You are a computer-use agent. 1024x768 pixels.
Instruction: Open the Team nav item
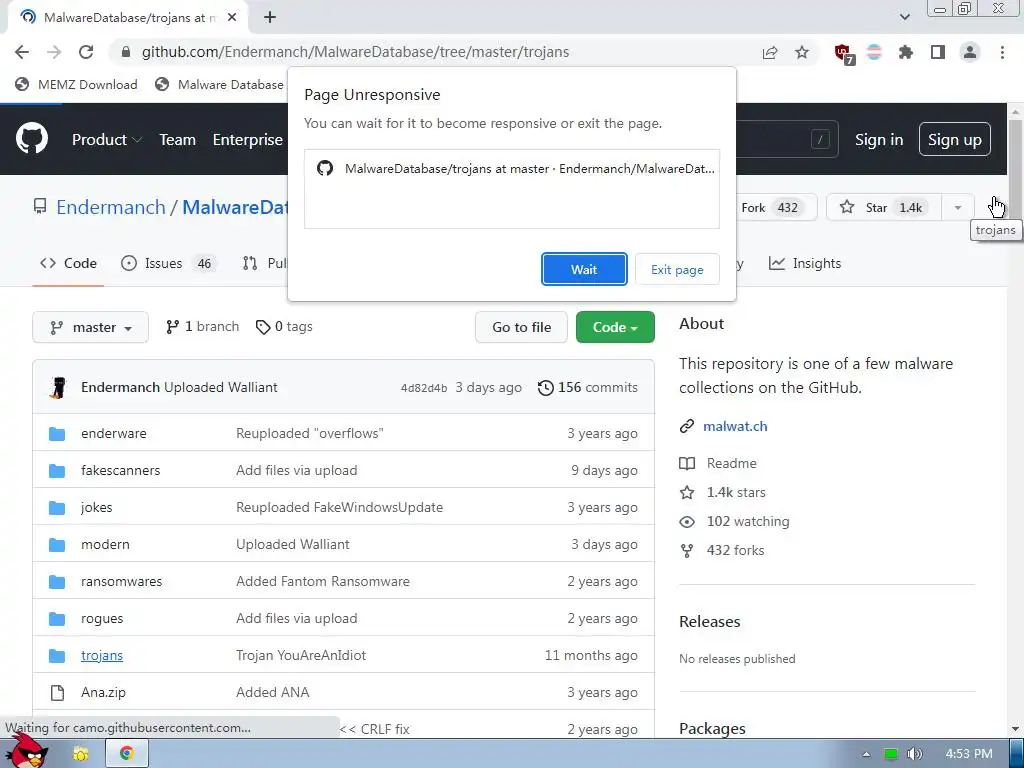178,140
